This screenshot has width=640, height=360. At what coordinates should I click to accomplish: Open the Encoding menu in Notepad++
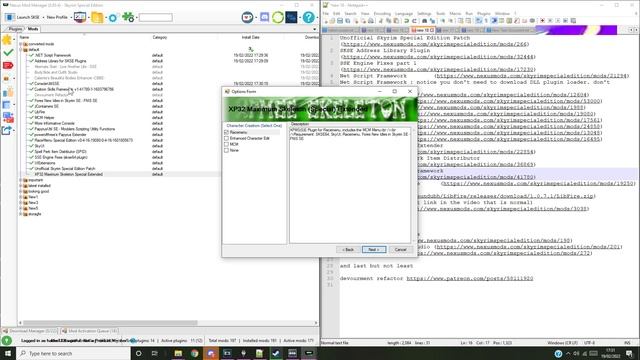point(382,13)
